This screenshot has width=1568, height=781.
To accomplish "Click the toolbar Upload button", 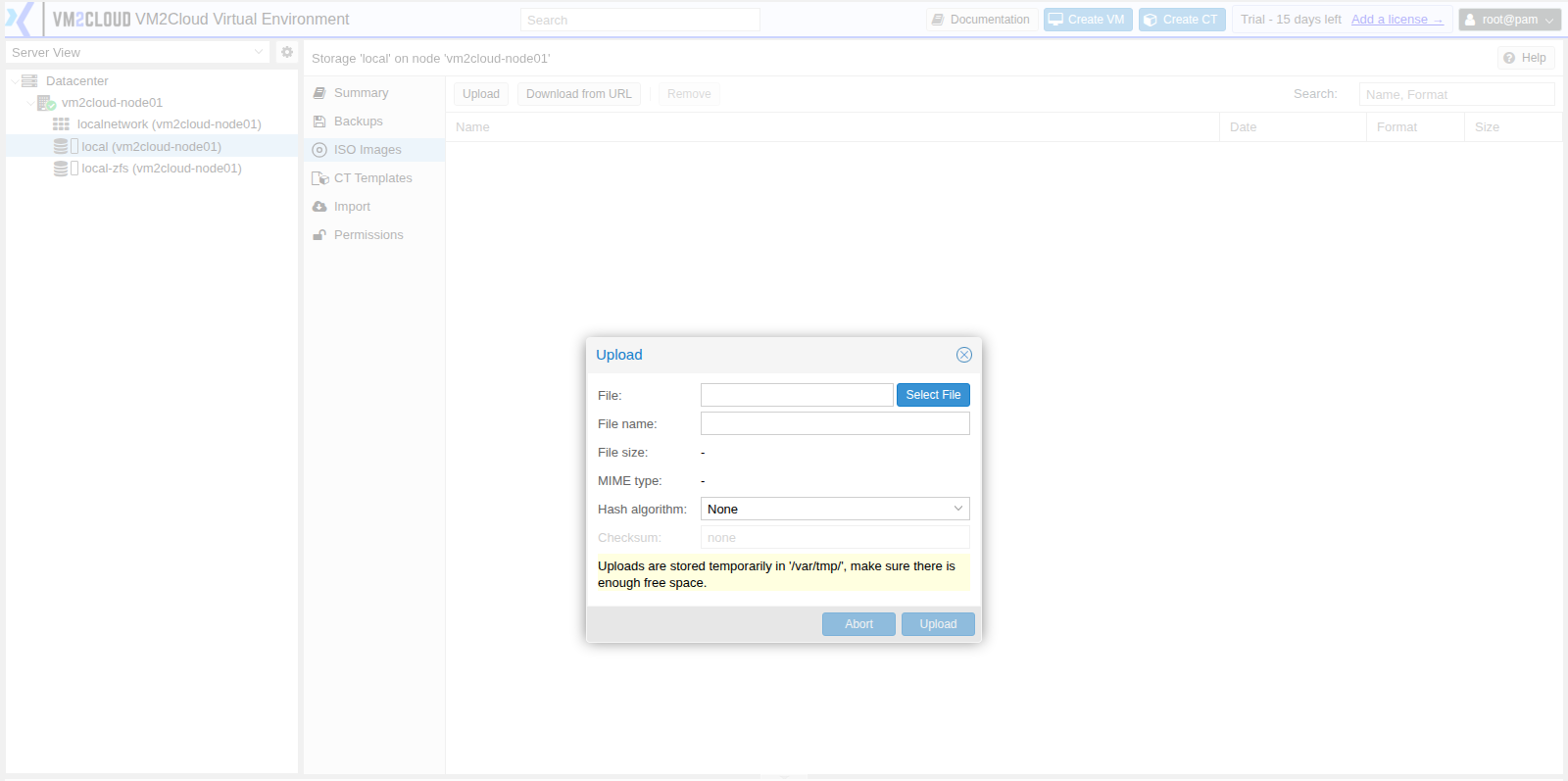I will pyautogui.click(x=481, y=94).
